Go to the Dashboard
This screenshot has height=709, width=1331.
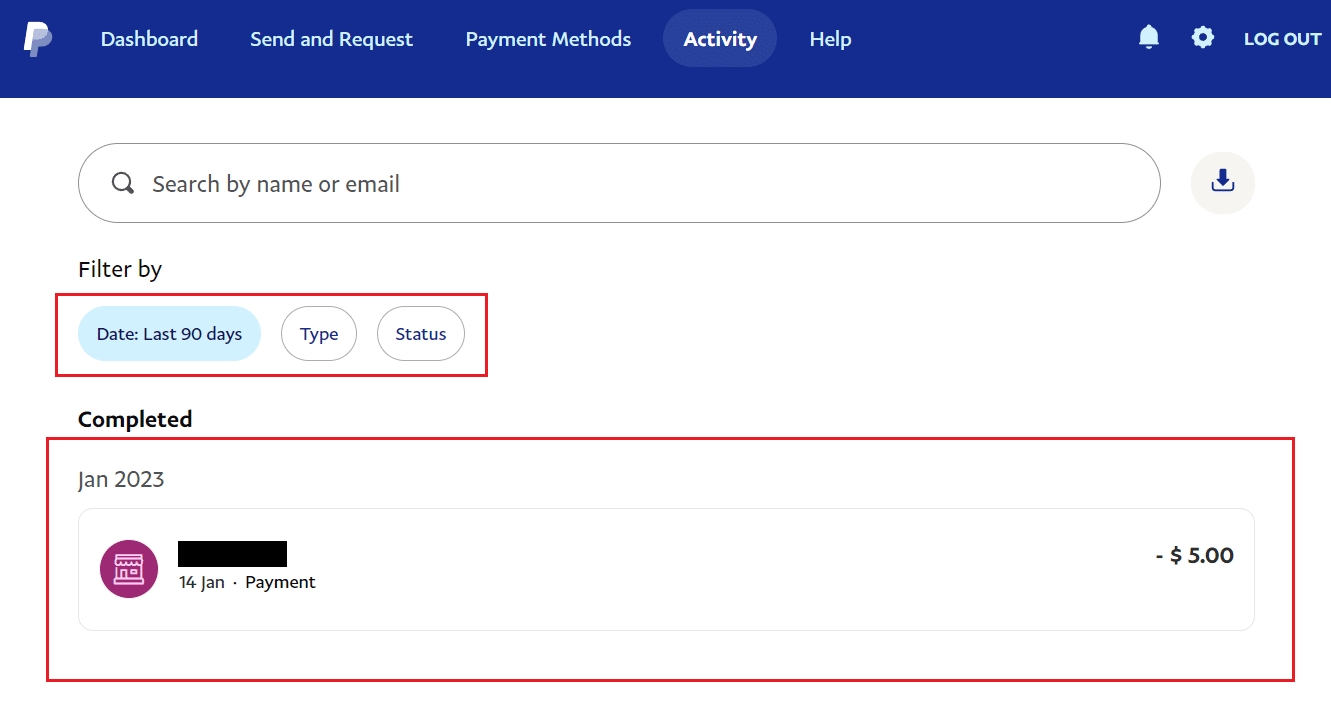tap(148, 39)
